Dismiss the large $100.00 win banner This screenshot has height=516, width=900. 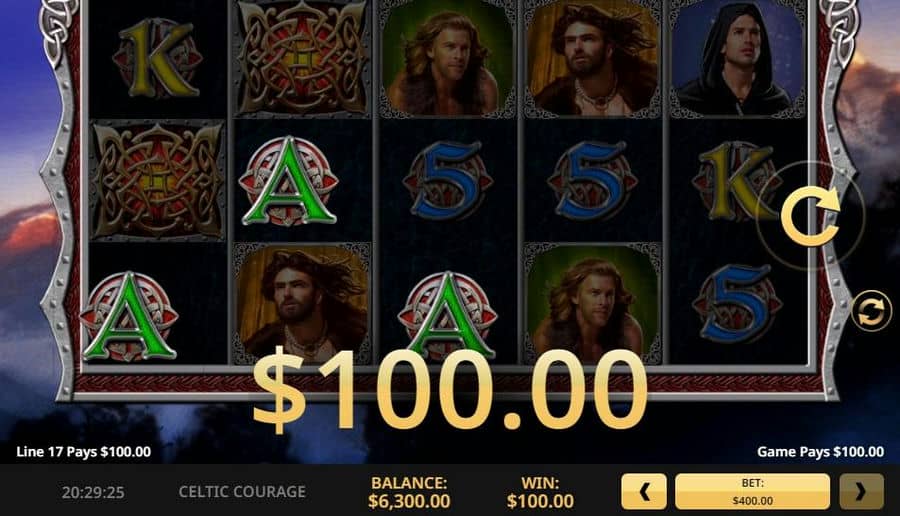pyautogui.click(x=450, y=390)
